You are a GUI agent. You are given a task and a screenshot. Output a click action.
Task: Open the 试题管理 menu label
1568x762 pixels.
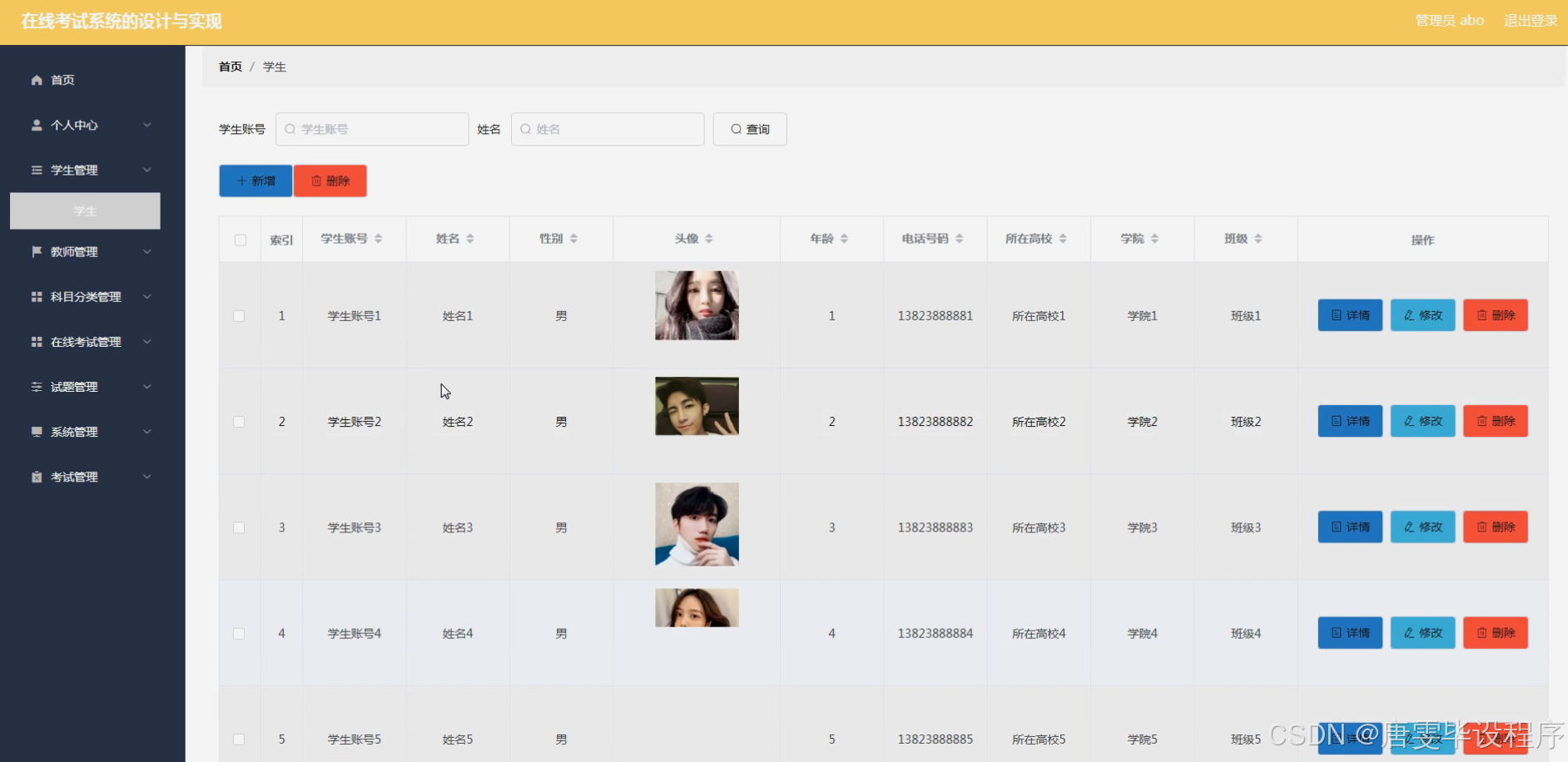coord(74,386)
